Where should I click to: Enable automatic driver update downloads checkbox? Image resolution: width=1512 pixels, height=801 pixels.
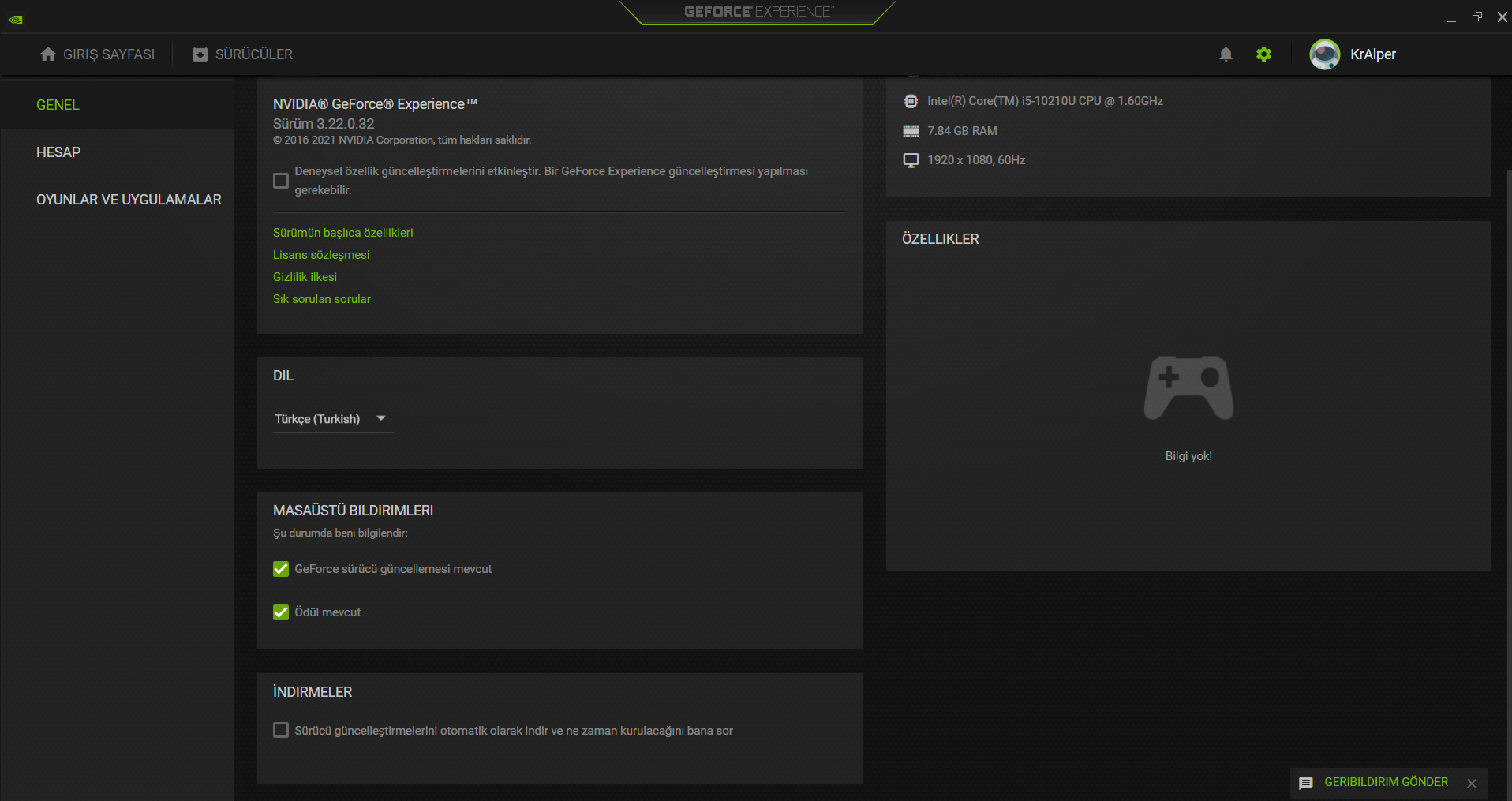point(281,730)
